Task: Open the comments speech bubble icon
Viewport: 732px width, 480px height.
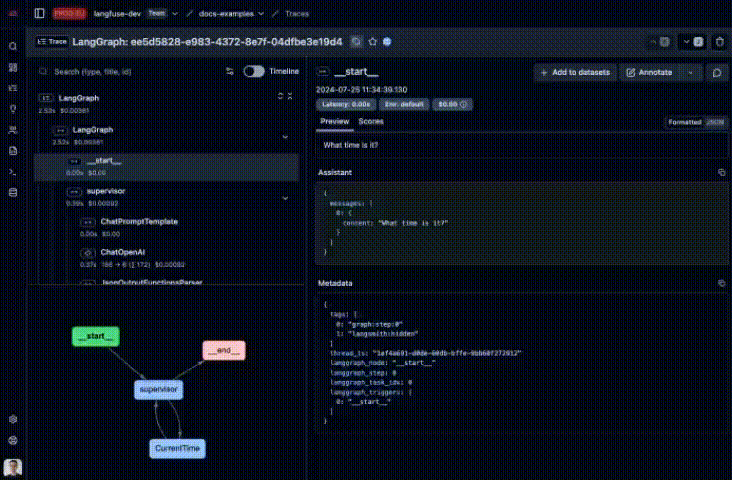Action: [x=717, y=73]
